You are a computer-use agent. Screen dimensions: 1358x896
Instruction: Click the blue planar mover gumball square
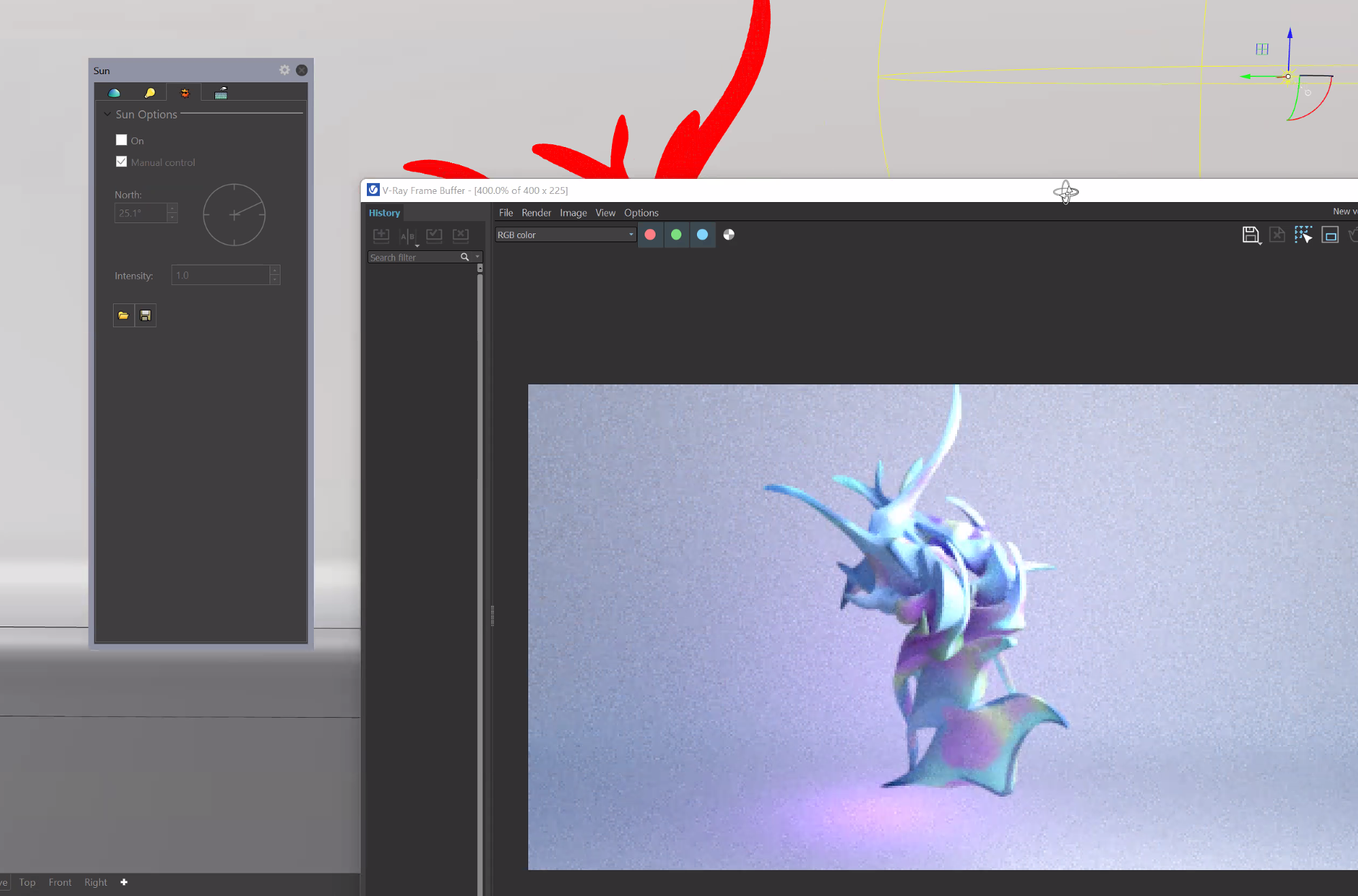[1262, 49]
